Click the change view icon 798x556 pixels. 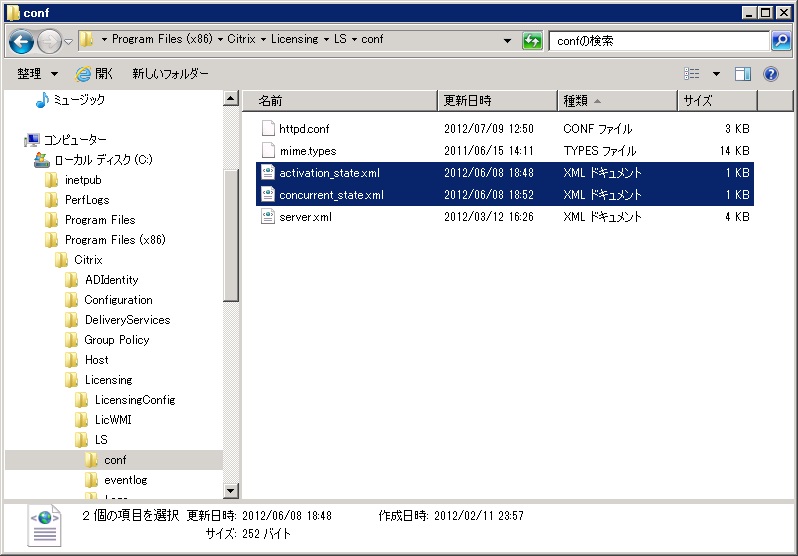[x=692, y=74]
